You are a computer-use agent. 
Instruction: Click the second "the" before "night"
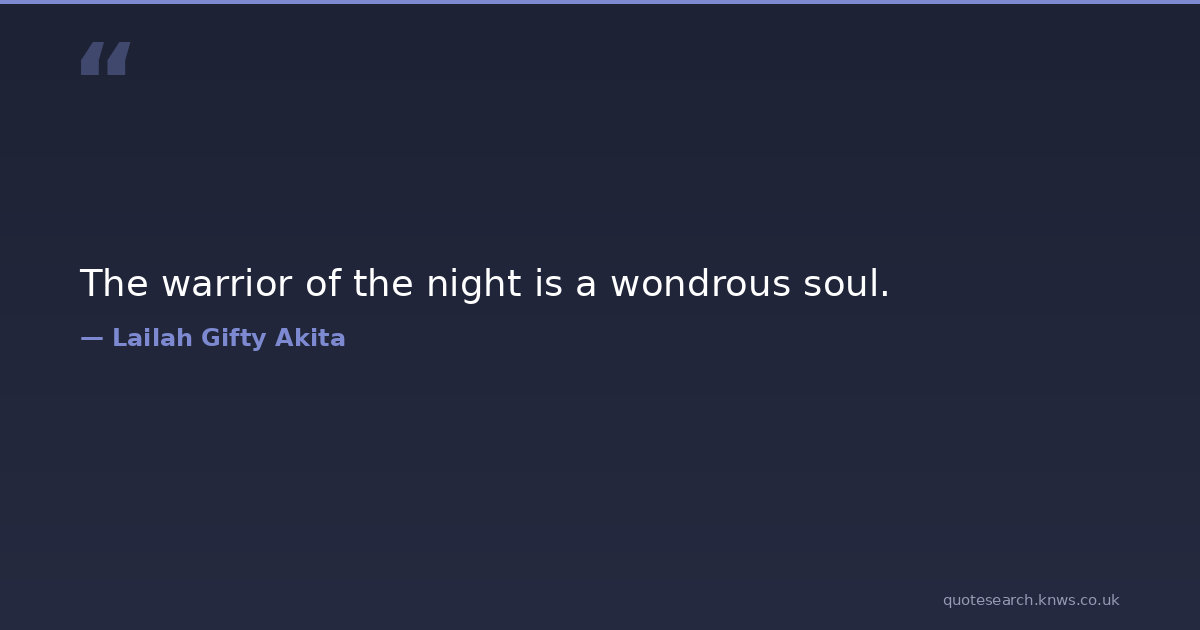384,284
